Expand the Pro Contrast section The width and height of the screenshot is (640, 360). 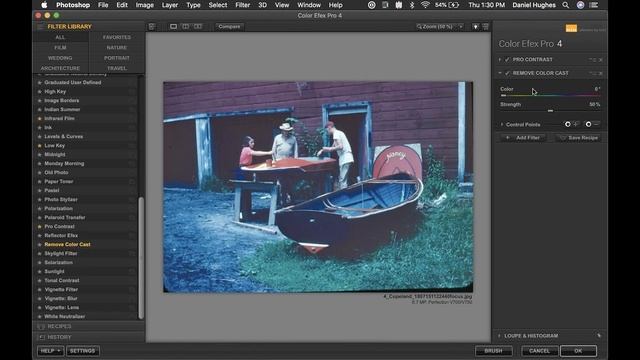[x=500, y=60]
